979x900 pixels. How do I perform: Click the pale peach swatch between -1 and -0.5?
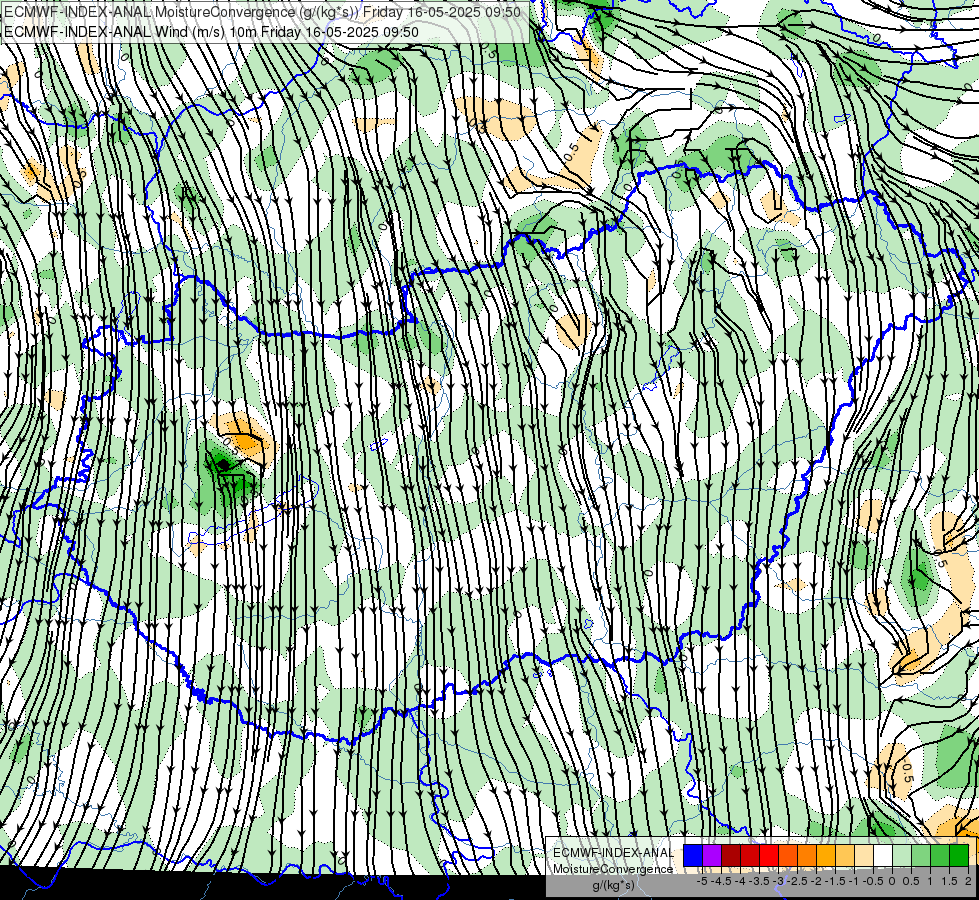(x=863, y=856)
